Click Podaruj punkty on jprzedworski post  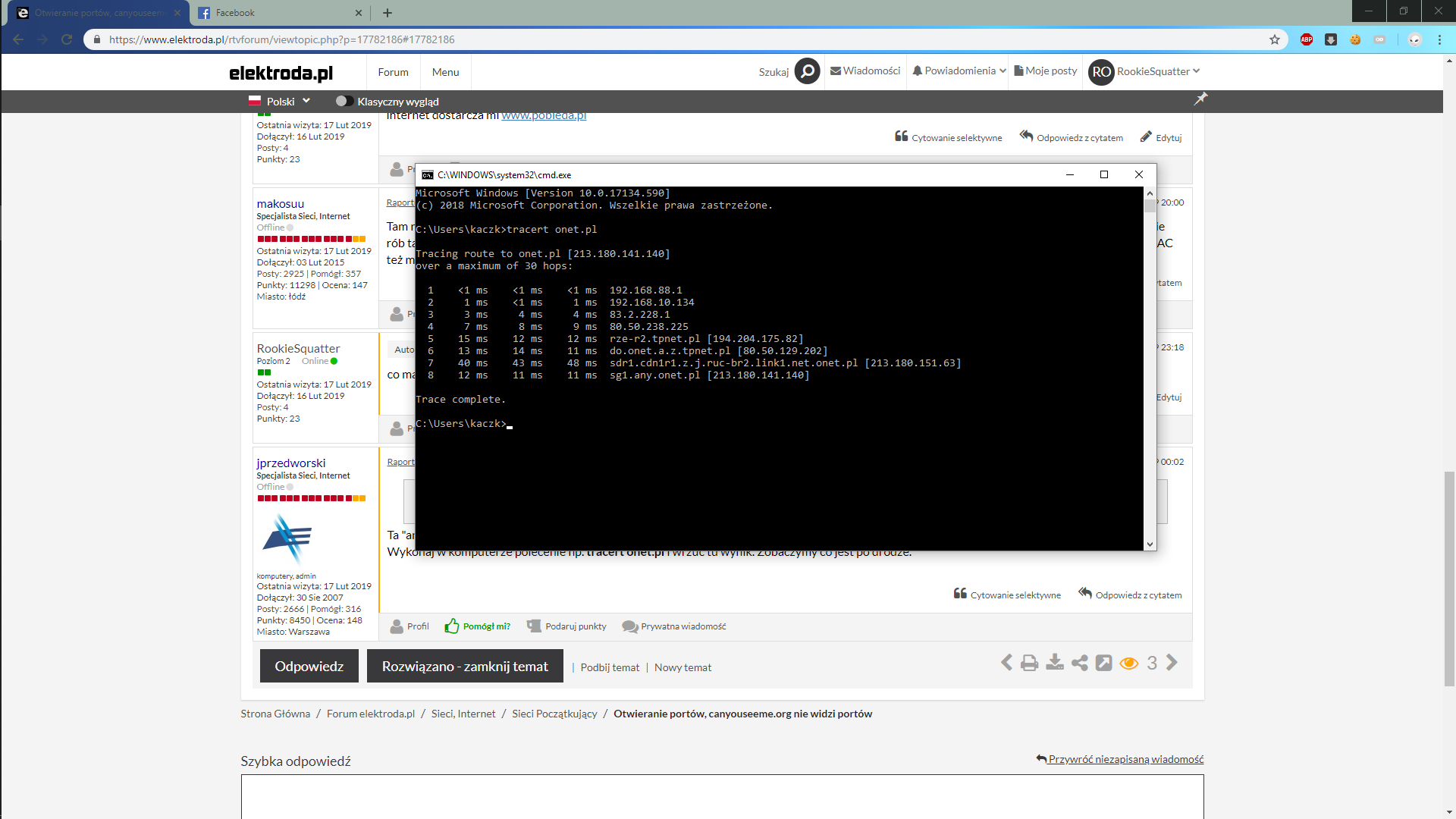point(566,626)
